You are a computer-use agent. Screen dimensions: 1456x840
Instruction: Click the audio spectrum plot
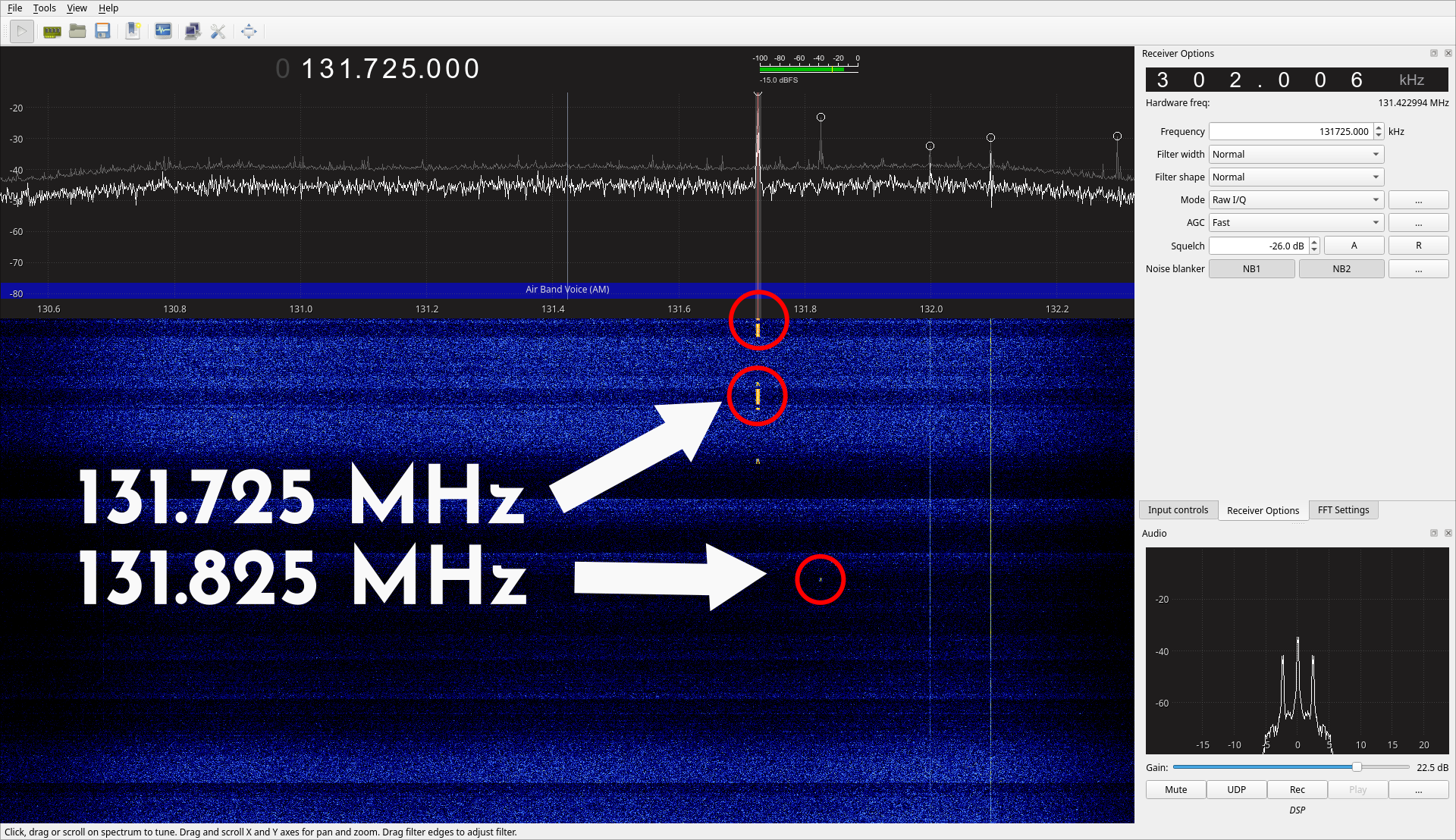click(x=1297, y=650)
